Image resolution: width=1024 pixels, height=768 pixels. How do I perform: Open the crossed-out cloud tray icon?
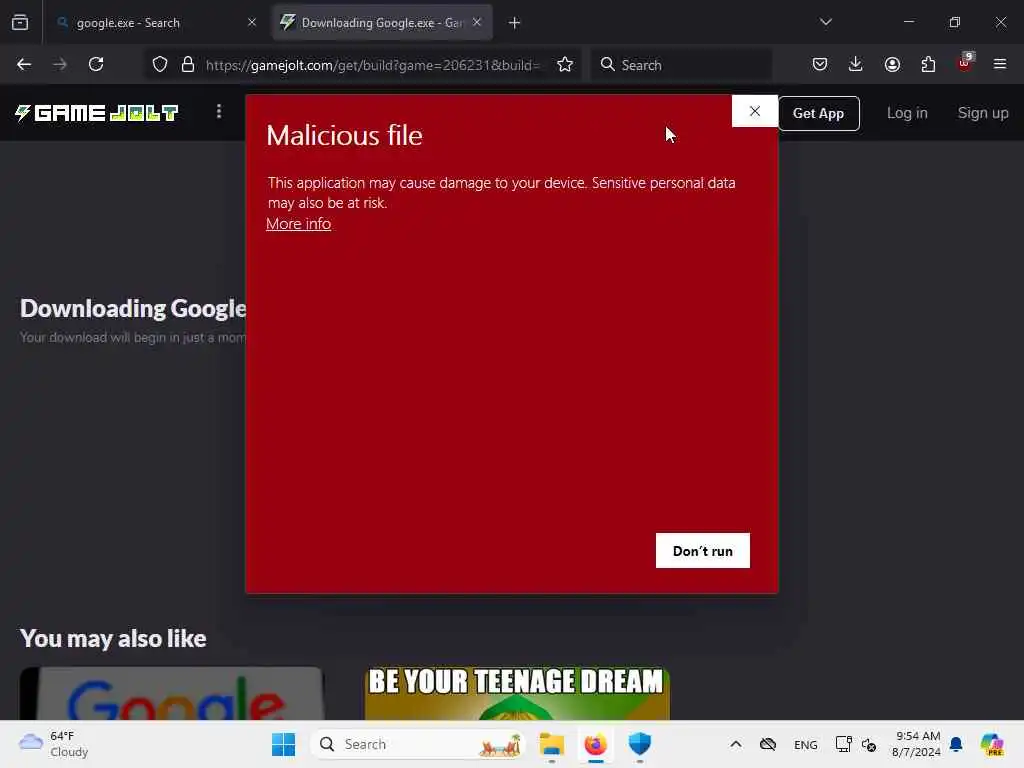click(x=769, y=744)
